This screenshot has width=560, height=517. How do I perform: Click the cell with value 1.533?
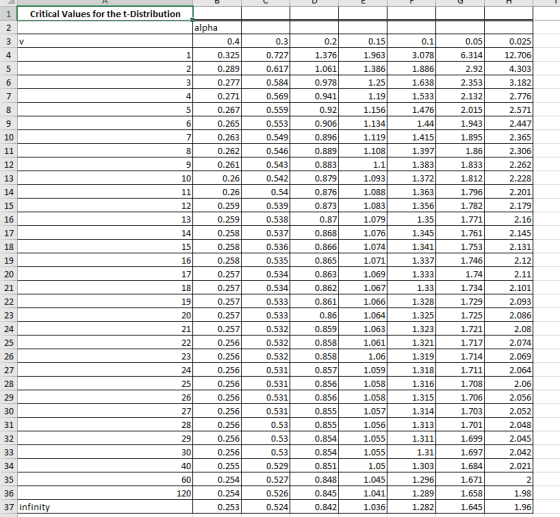411,96
